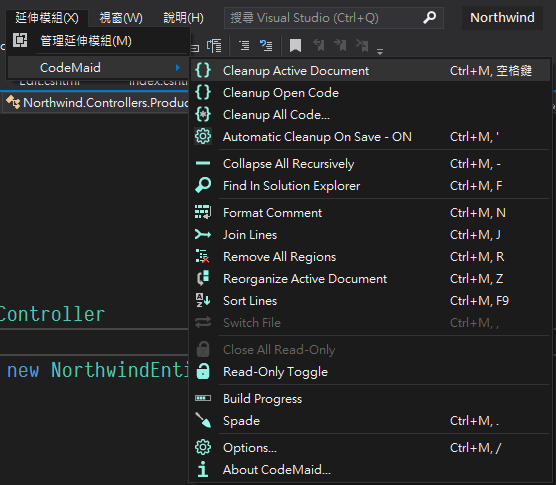This screenshot has width=556, height=485.
Task: Click the Cleanup Open Code braces icon
Action: [x=203, y=93]
